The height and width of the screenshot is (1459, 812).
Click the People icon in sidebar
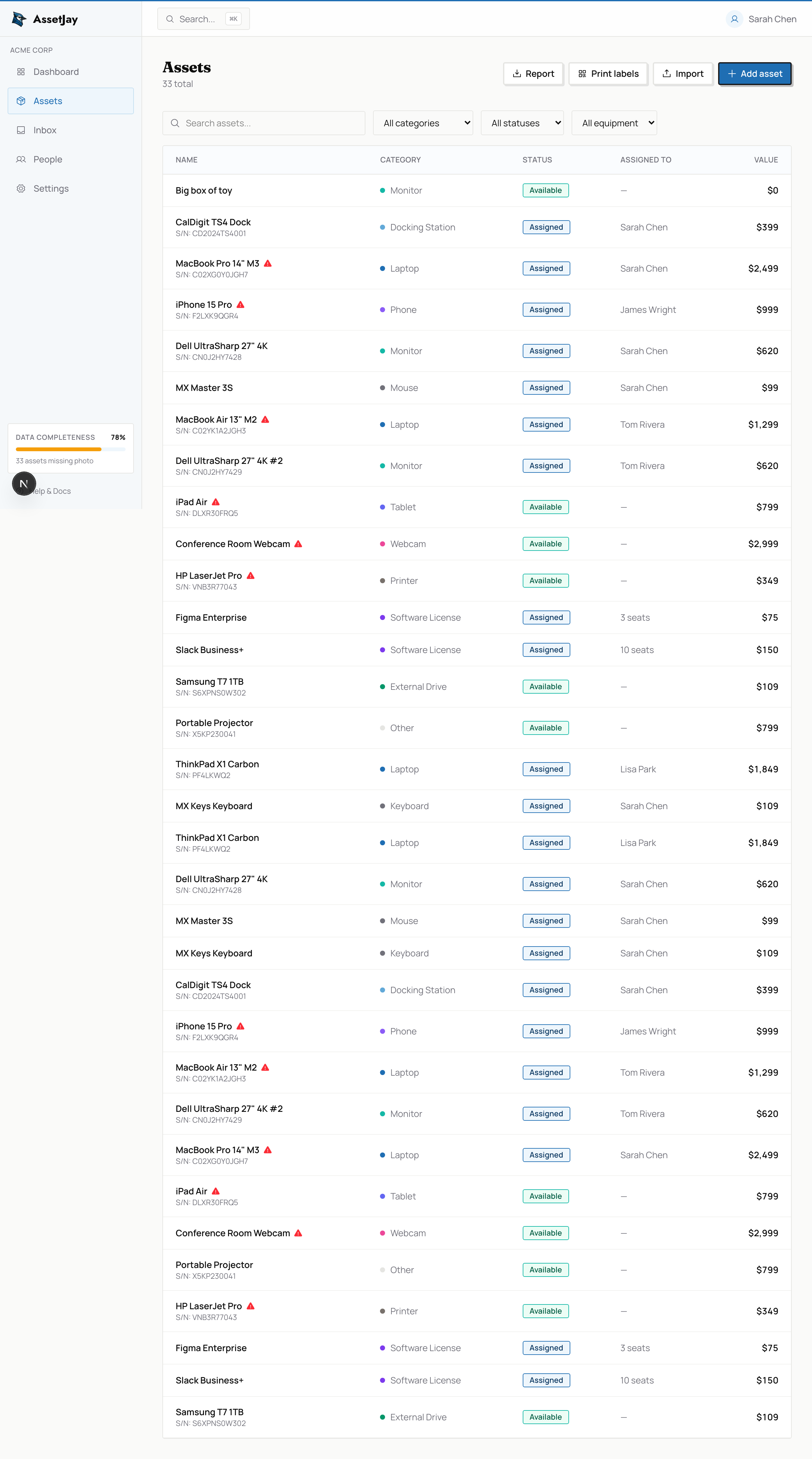[x=21, y=160]
